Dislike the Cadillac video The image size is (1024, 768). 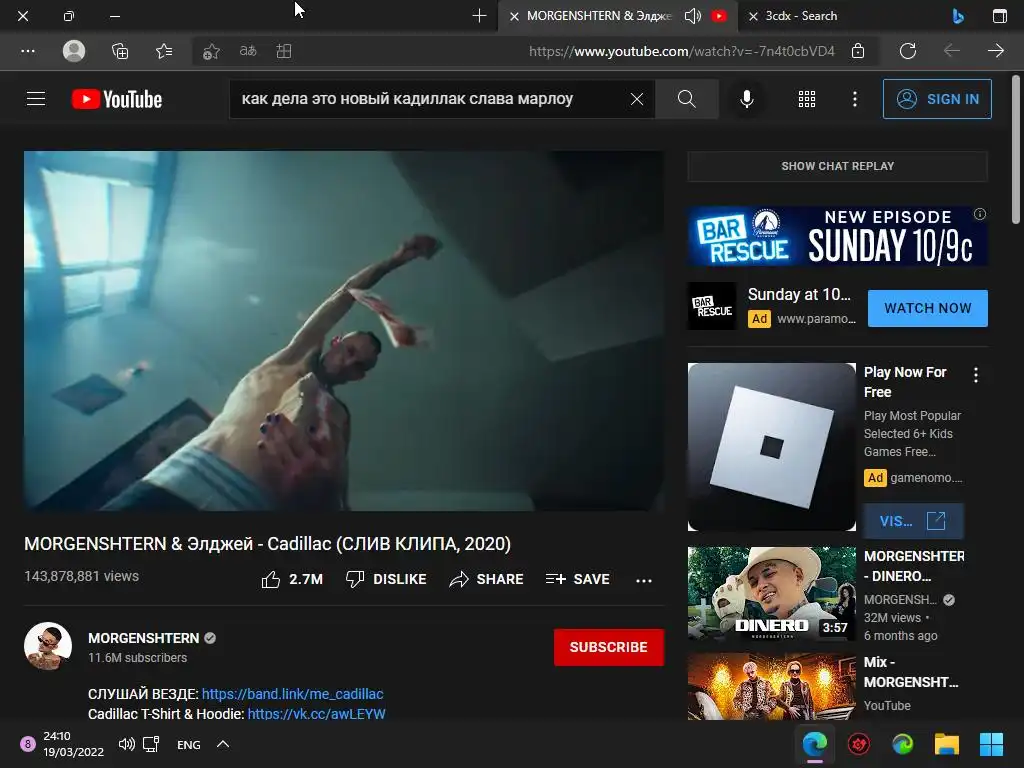click(x=386, y=579)
